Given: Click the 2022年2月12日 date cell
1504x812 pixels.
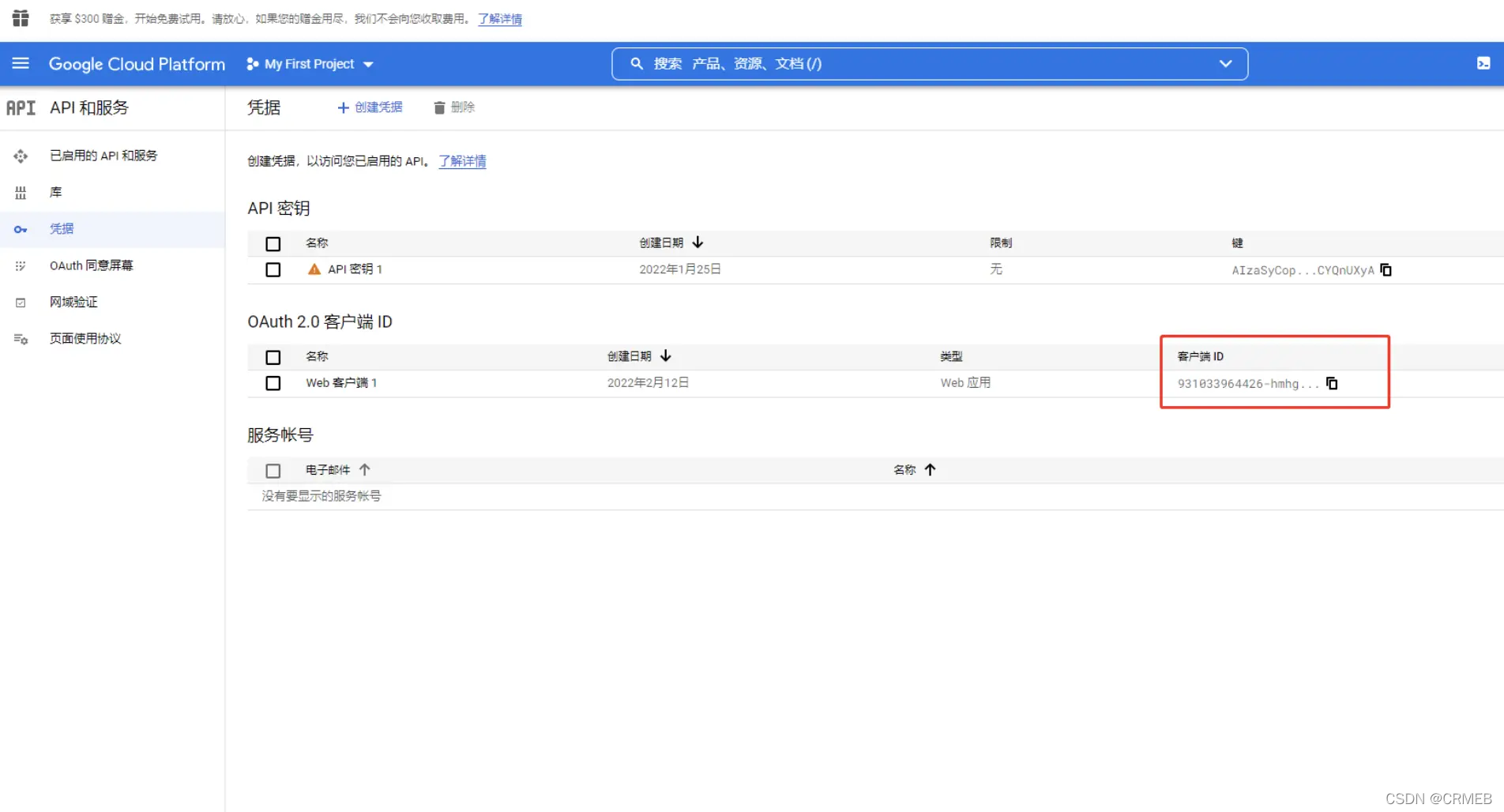Looking at the screenshot, I should coord(649,383).
